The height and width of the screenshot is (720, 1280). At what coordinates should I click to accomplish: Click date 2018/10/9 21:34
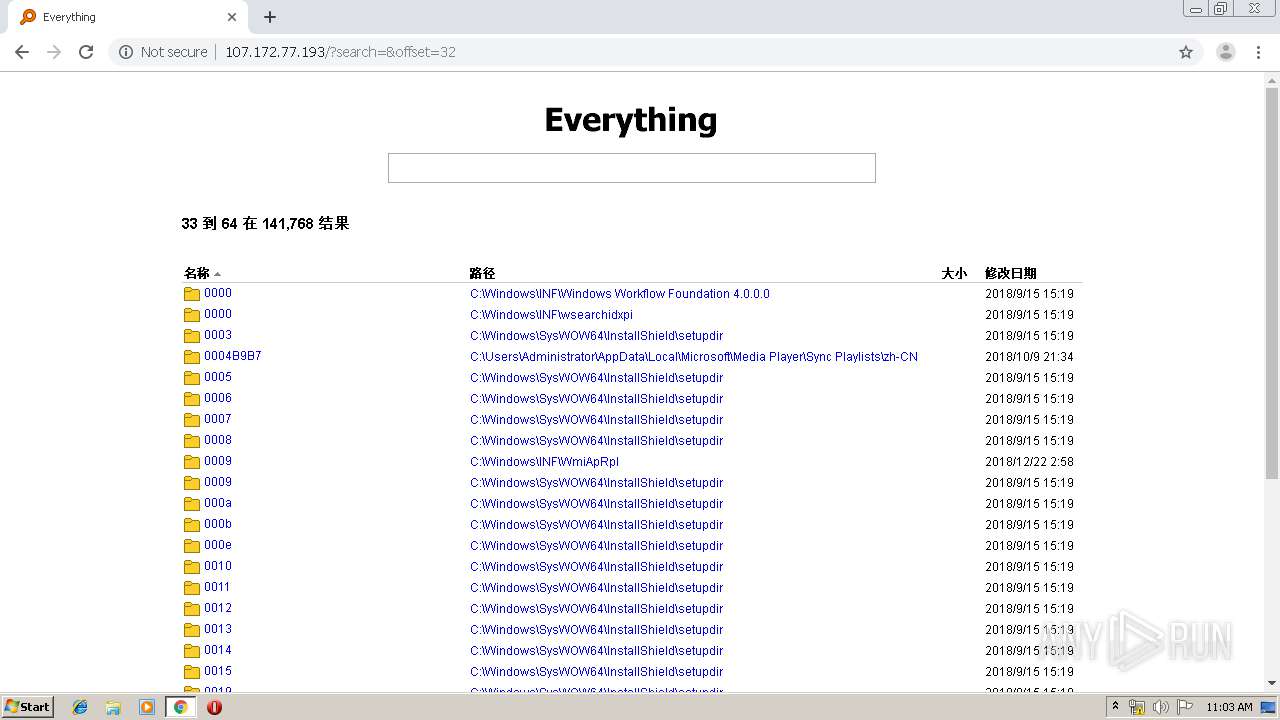click(x=1029, y=357)
